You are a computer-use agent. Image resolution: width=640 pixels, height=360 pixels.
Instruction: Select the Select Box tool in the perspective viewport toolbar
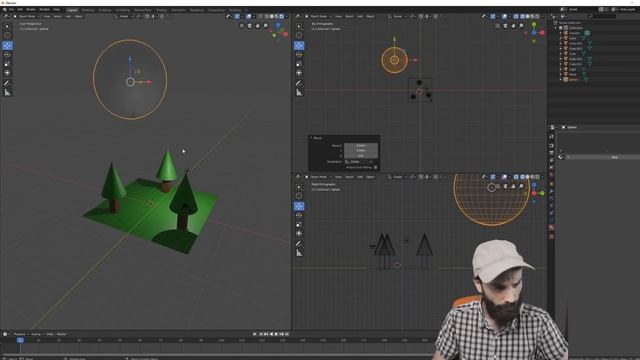click(7, 26)
